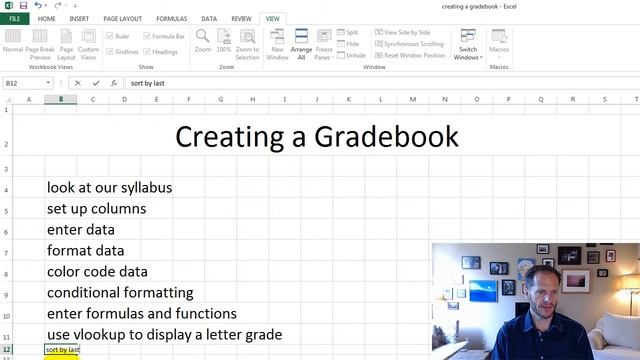640x360 pixels.
Task: Click the Undo arrow icon
Action: click(38, 5)
